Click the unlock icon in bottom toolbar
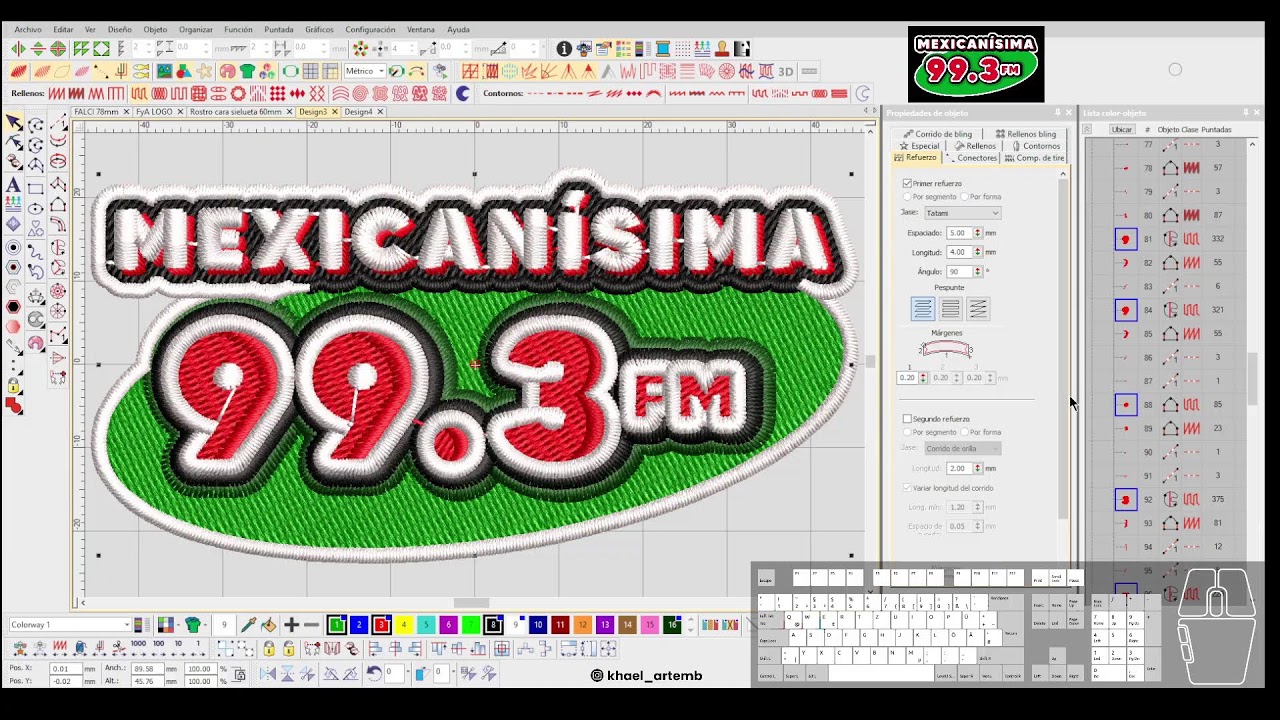The height and width of the screenshot is (720, 1280). (x=288, y=649)
